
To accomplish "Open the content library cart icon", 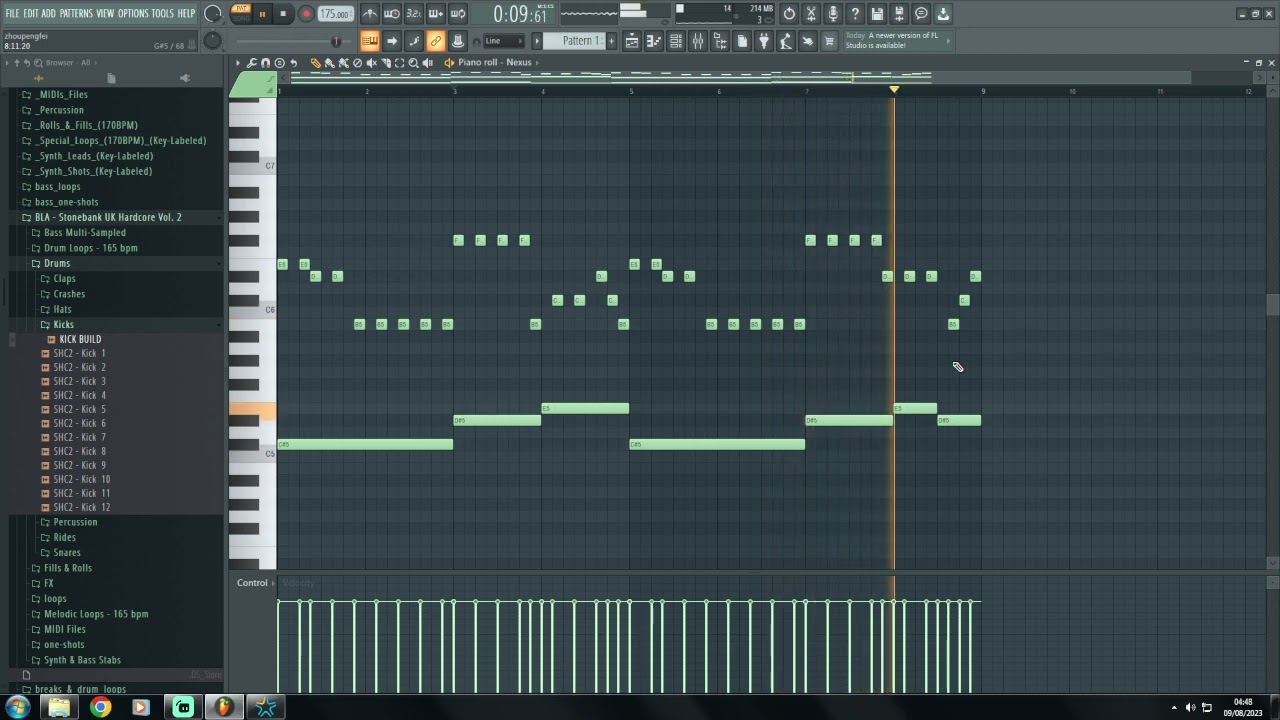I will point(828,41).
